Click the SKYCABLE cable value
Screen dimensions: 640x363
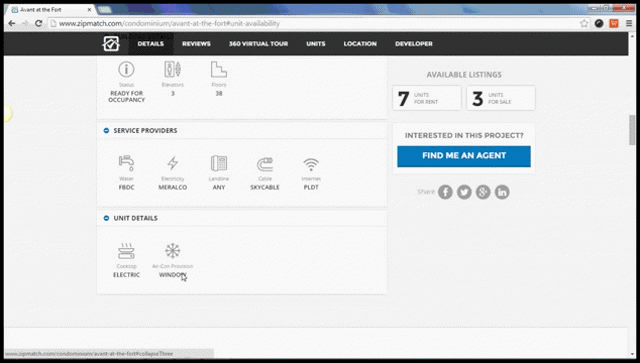point(265,187)
